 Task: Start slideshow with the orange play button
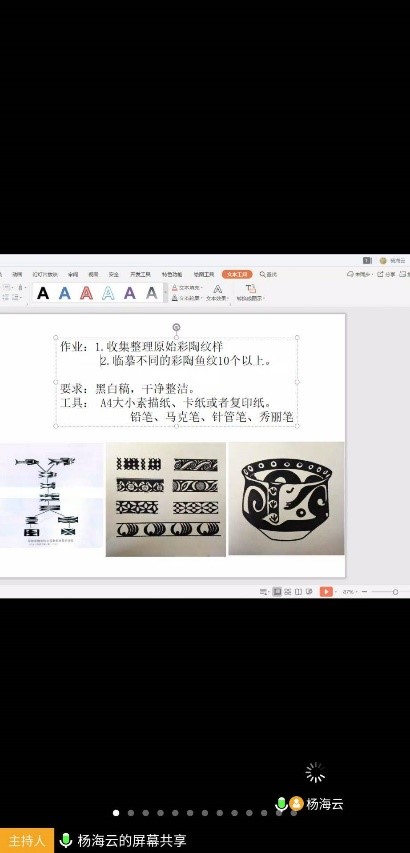click(x=326, y=591)
